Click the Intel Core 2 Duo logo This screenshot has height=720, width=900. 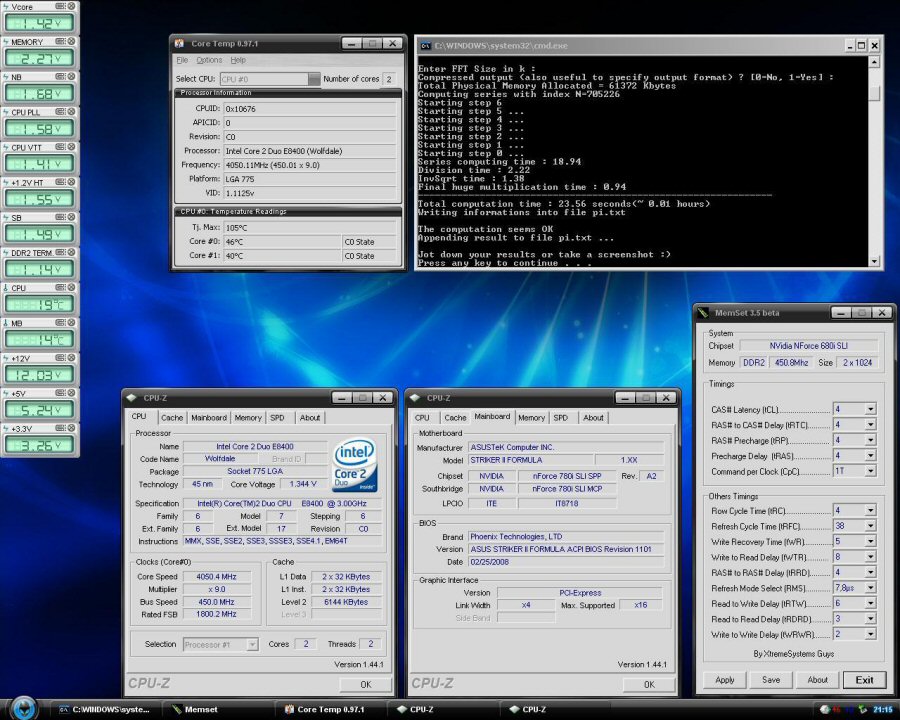[355, 464]
